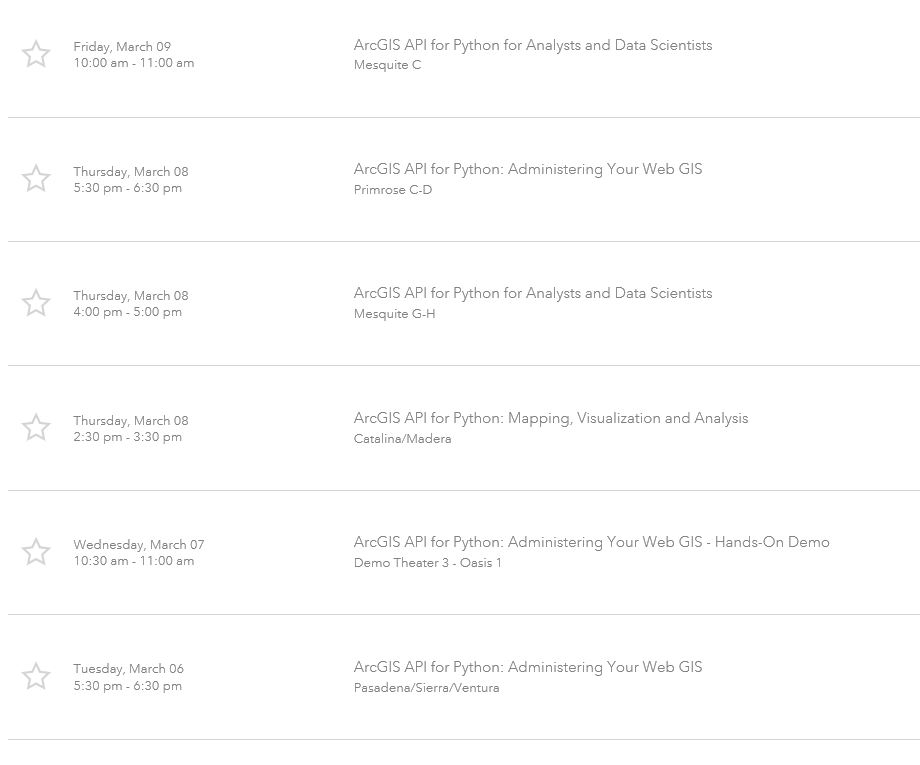Screen dimensions: 920x765
Task: Open Mapping, Visualization and Analysis session
Action: (x=551, y=418)
